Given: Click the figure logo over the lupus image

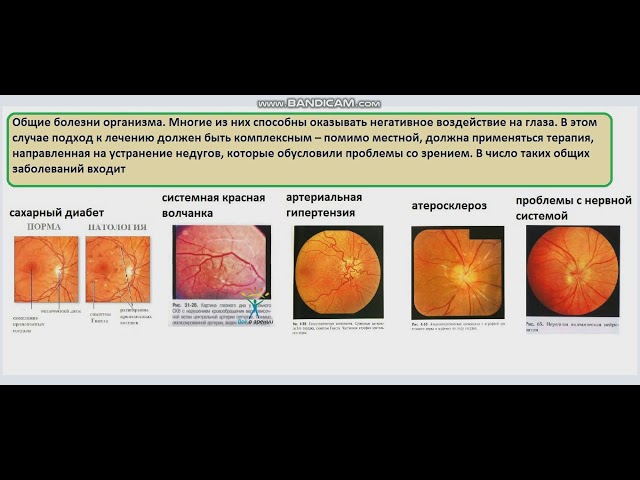Looking at the screenshot, I should point(255,307).
